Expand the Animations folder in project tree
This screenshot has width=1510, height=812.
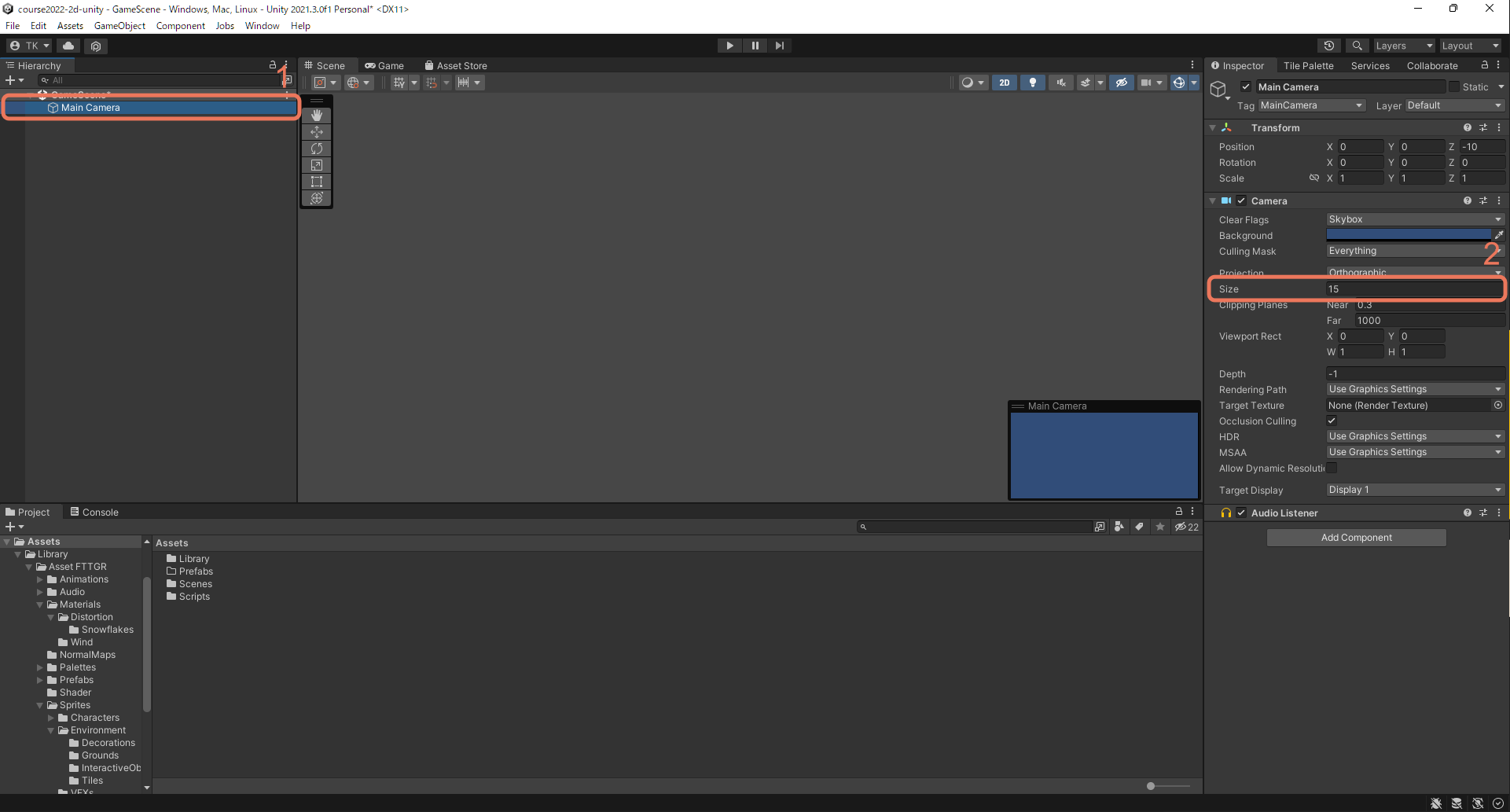40,579
